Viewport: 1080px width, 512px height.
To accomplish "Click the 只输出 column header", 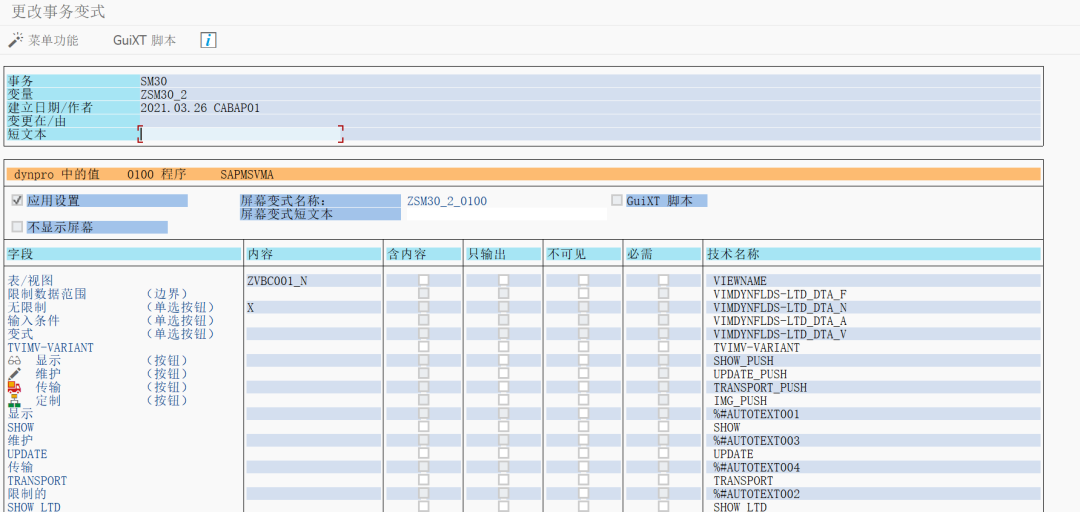I will [503, 254].
